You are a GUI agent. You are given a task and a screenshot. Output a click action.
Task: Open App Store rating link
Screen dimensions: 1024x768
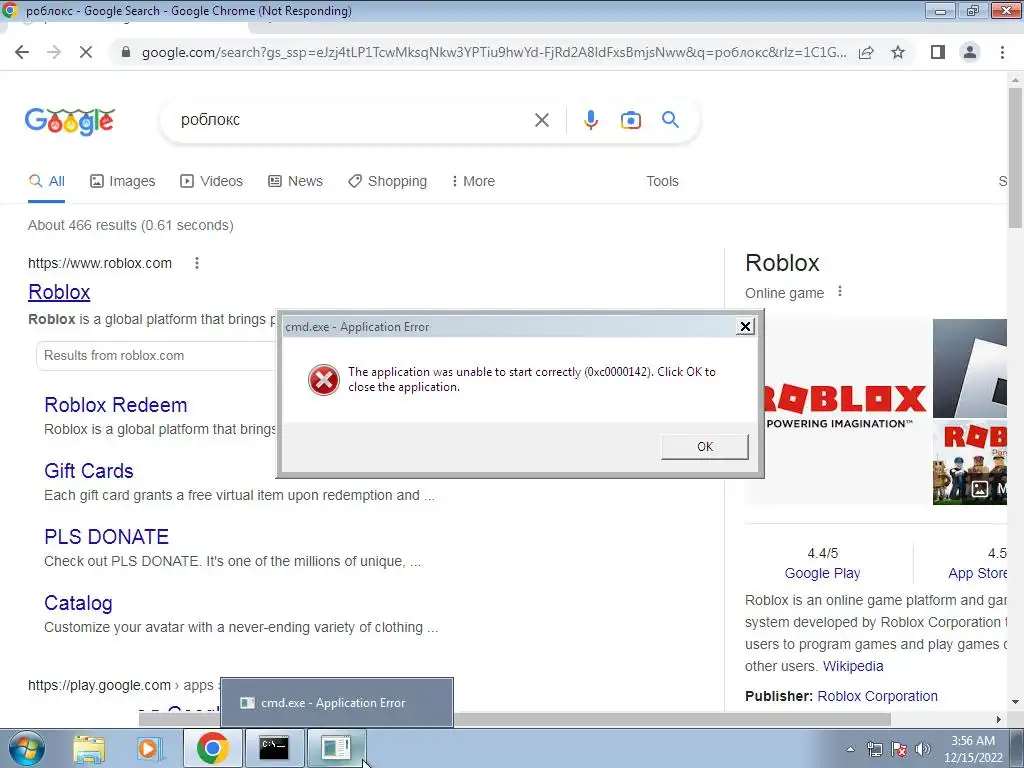(978, 573)
